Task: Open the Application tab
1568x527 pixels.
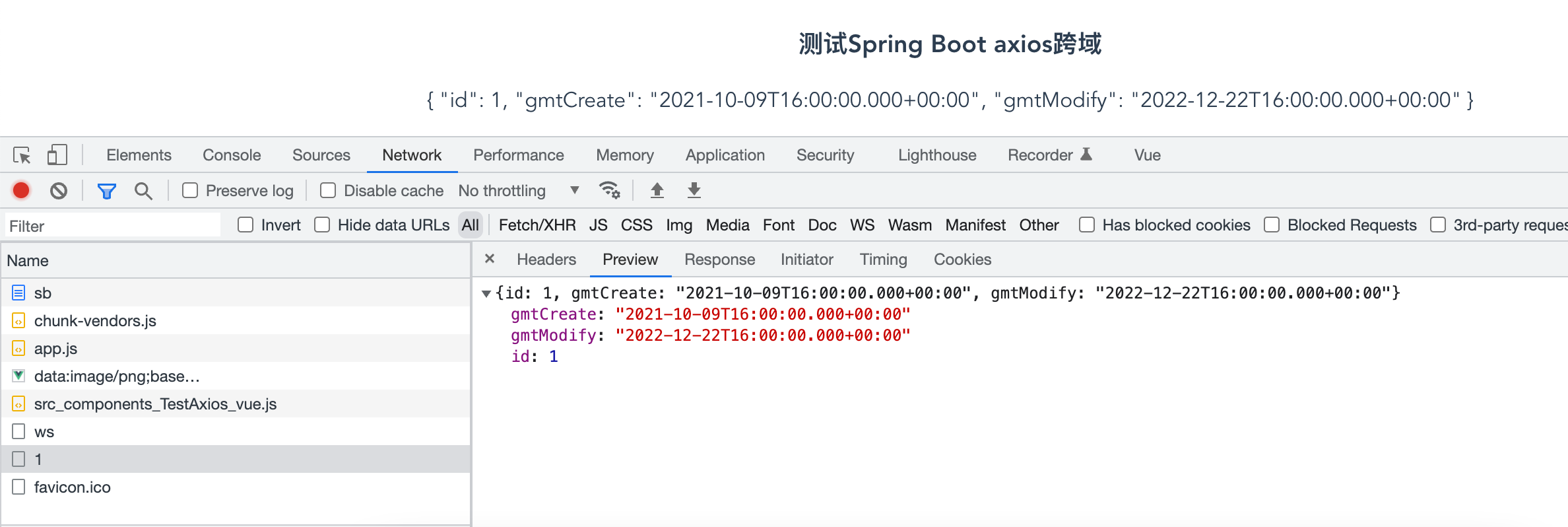Action: point(725,155)
